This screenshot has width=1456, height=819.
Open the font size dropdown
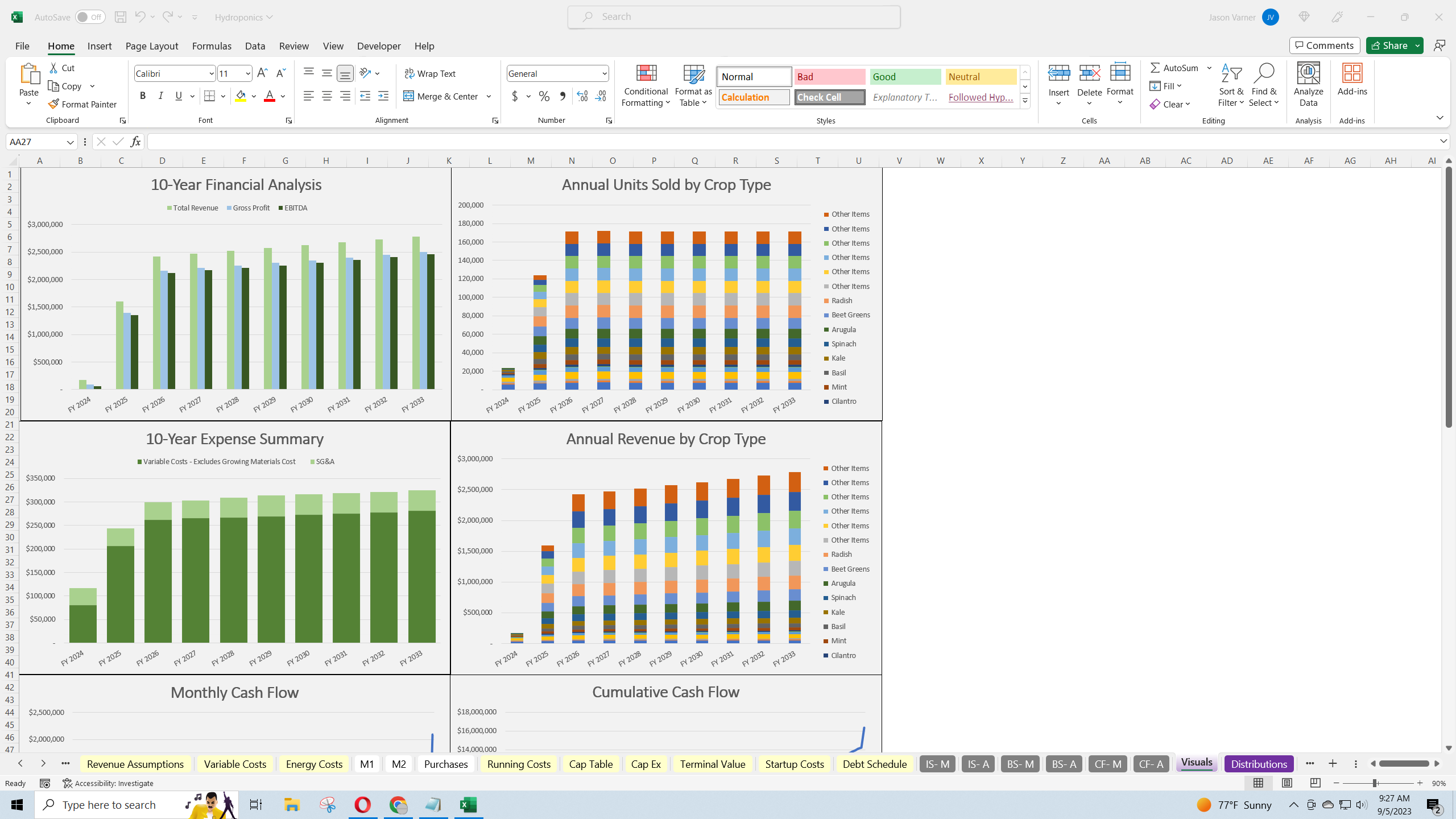tap(247, 73)
